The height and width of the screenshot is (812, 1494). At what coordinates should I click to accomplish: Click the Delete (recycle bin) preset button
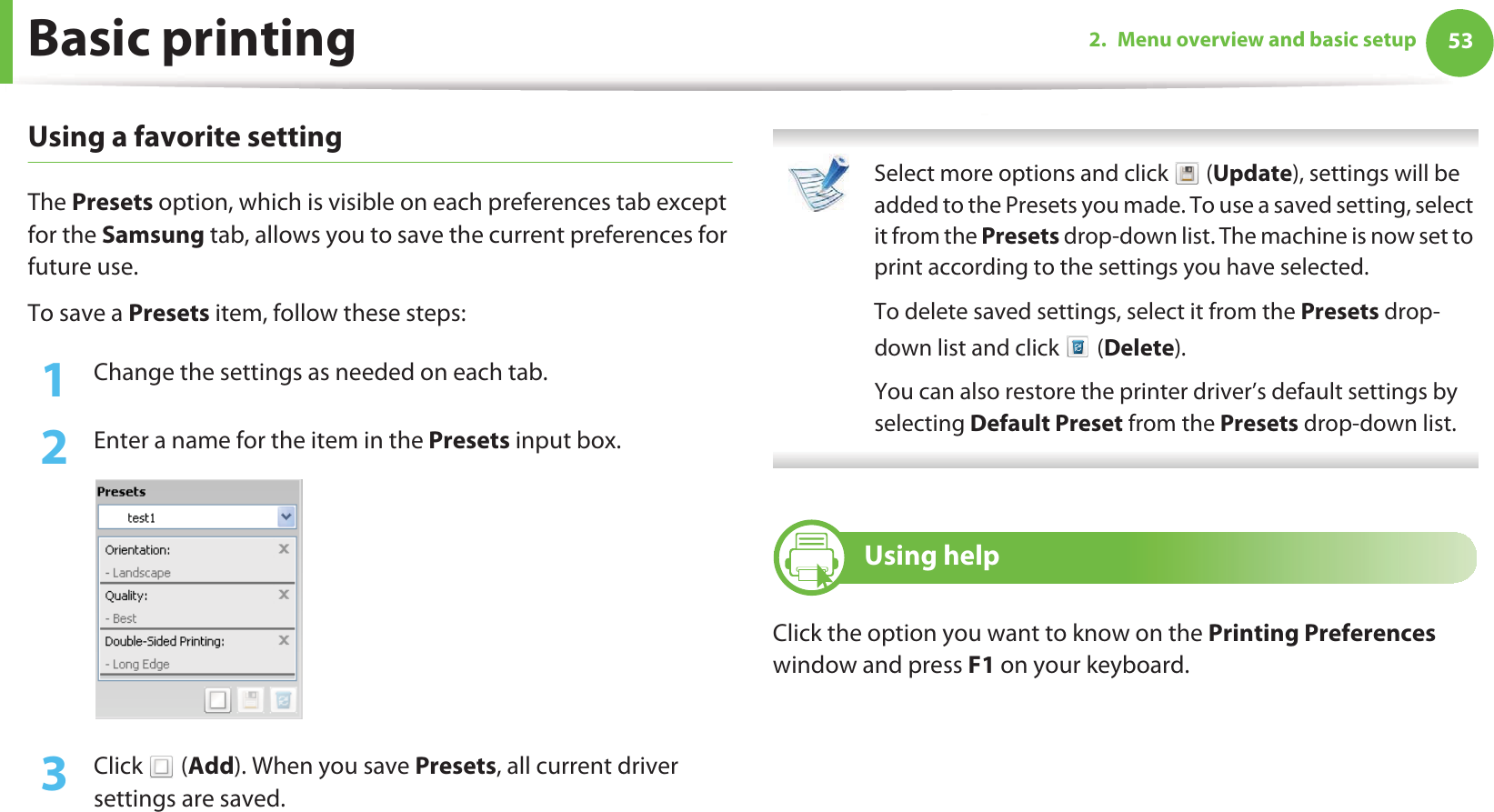coord(283,700)
